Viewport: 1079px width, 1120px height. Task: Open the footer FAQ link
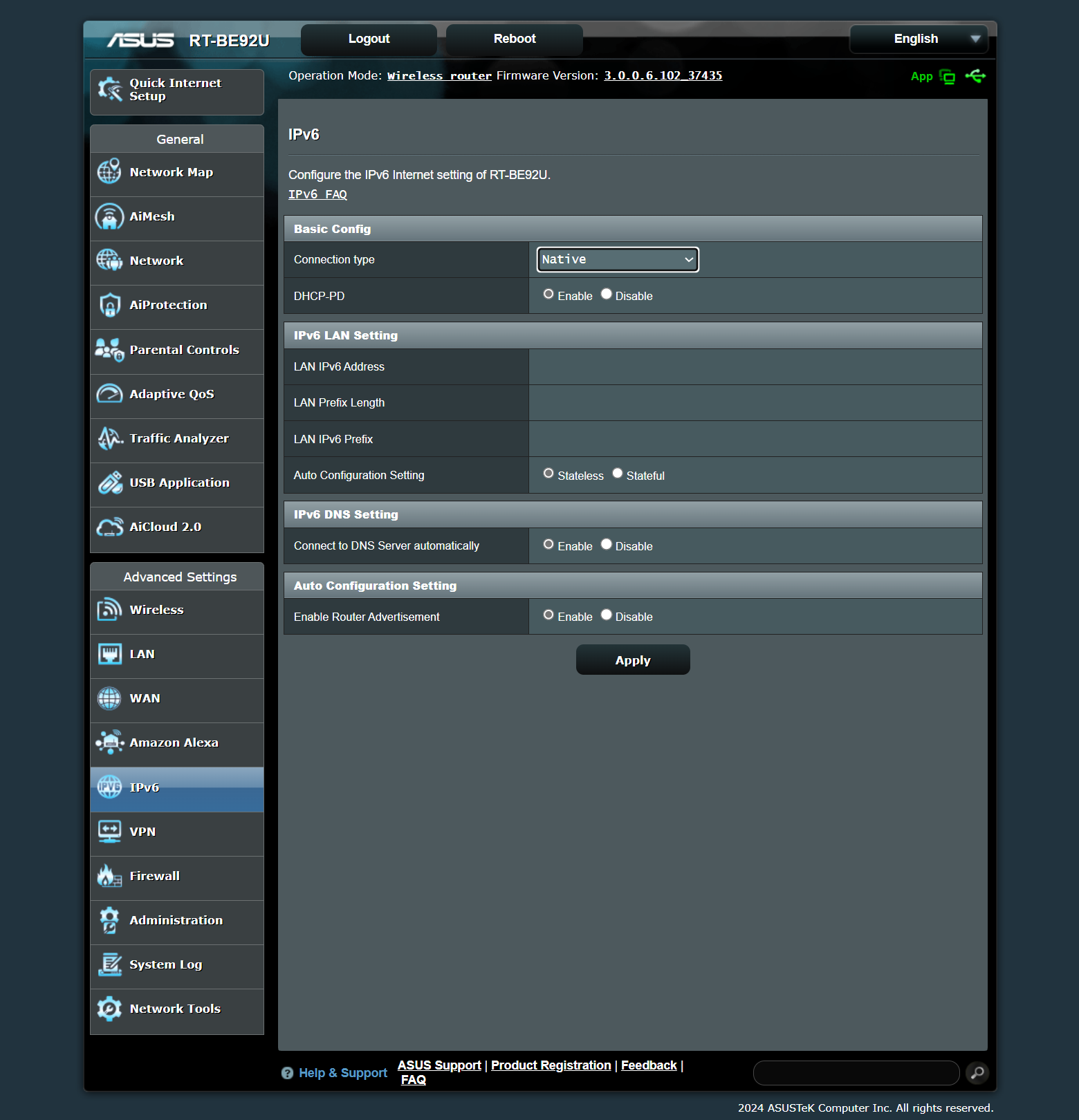click(x=414, y=1080)
